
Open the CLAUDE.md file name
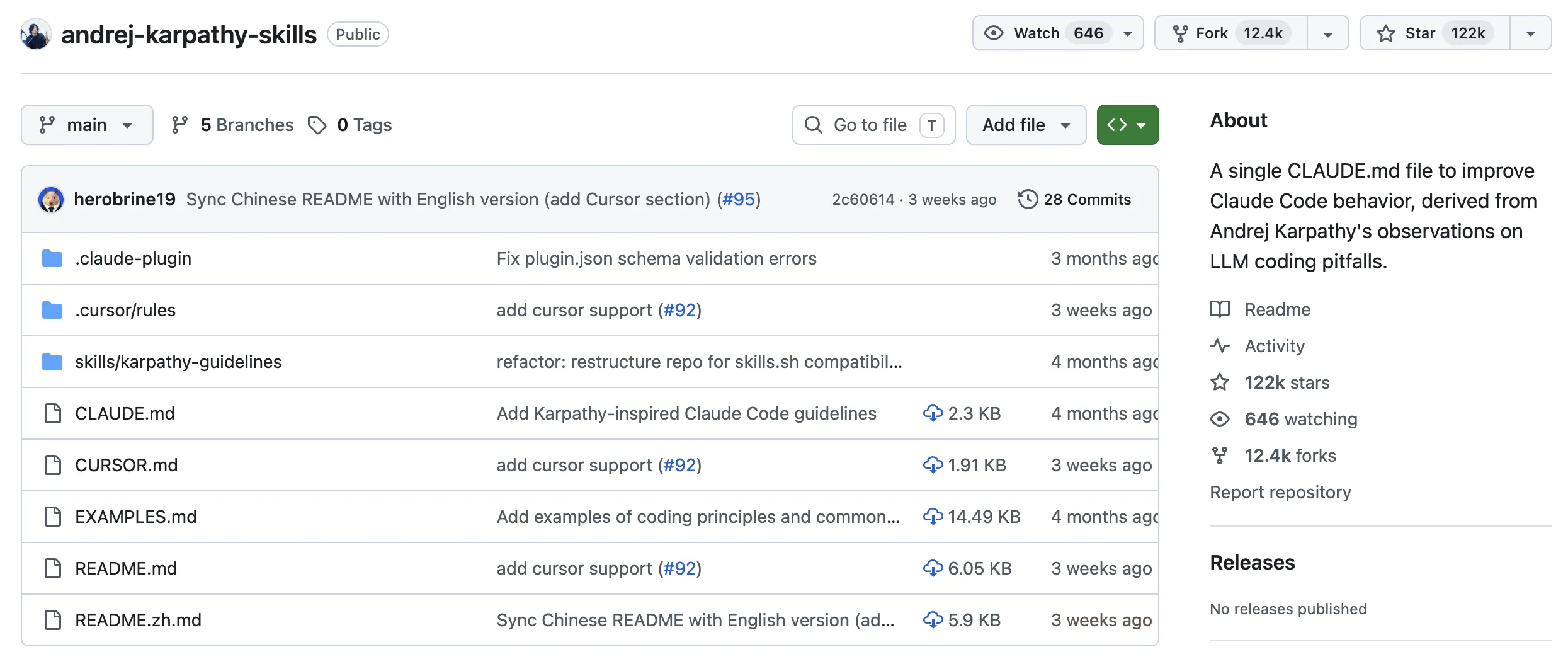[x=125, y=413]
